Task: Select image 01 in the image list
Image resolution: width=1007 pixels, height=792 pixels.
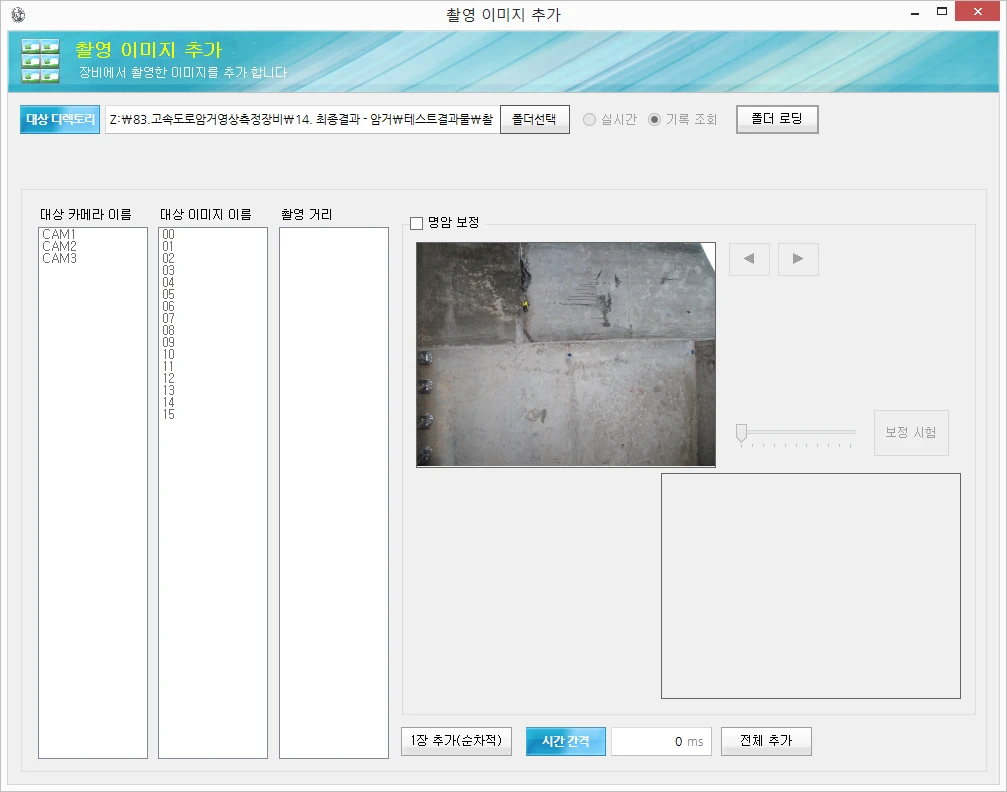Action: (168, 246)
